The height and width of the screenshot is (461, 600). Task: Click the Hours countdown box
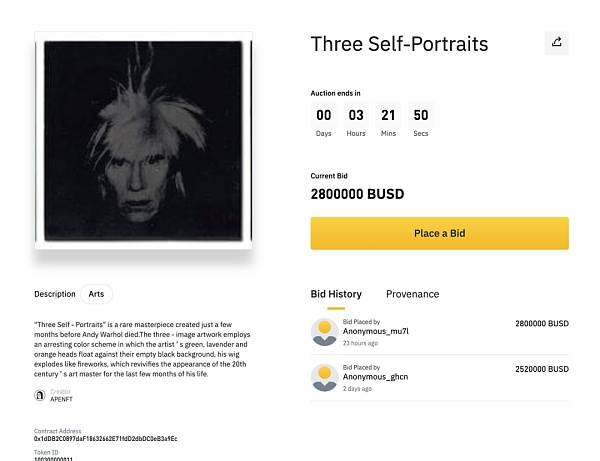[x=356, y=121]
